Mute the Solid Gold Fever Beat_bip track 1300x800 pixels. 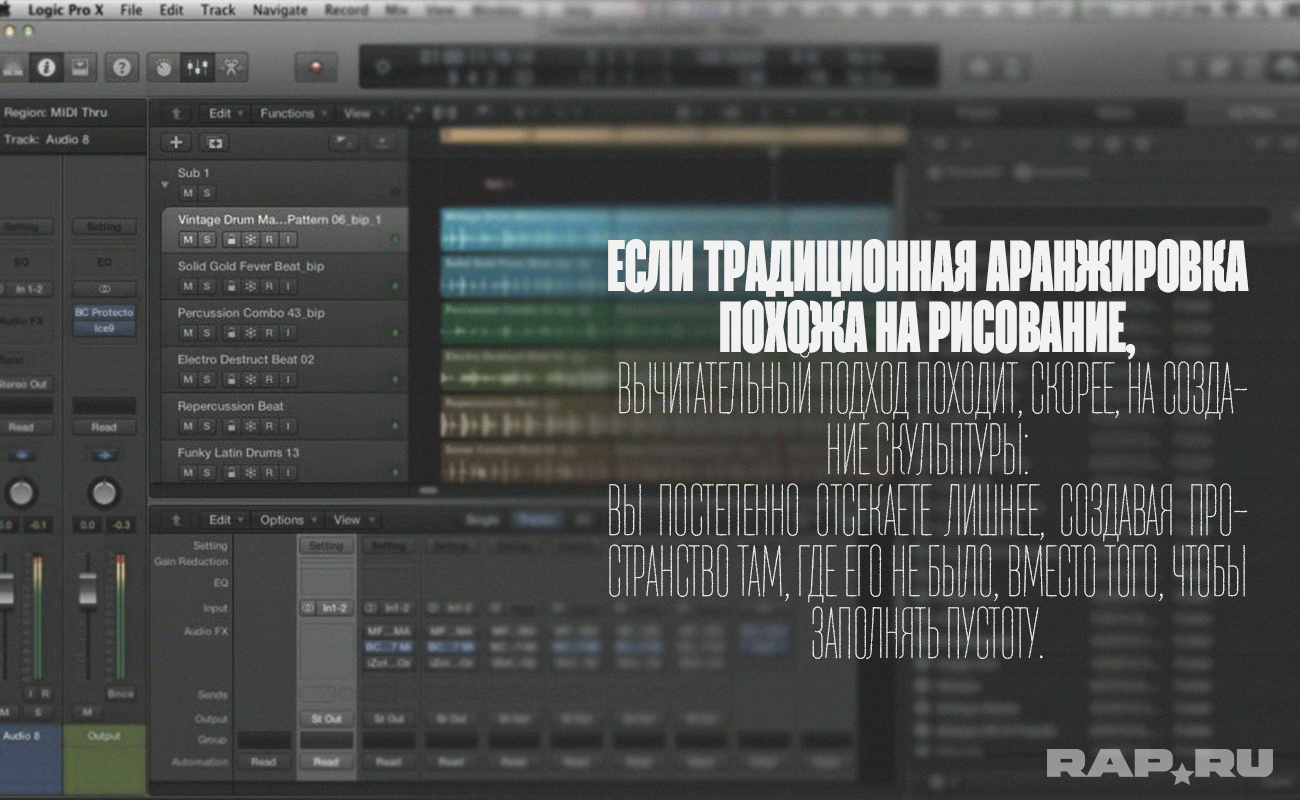(x=187, y=286)
